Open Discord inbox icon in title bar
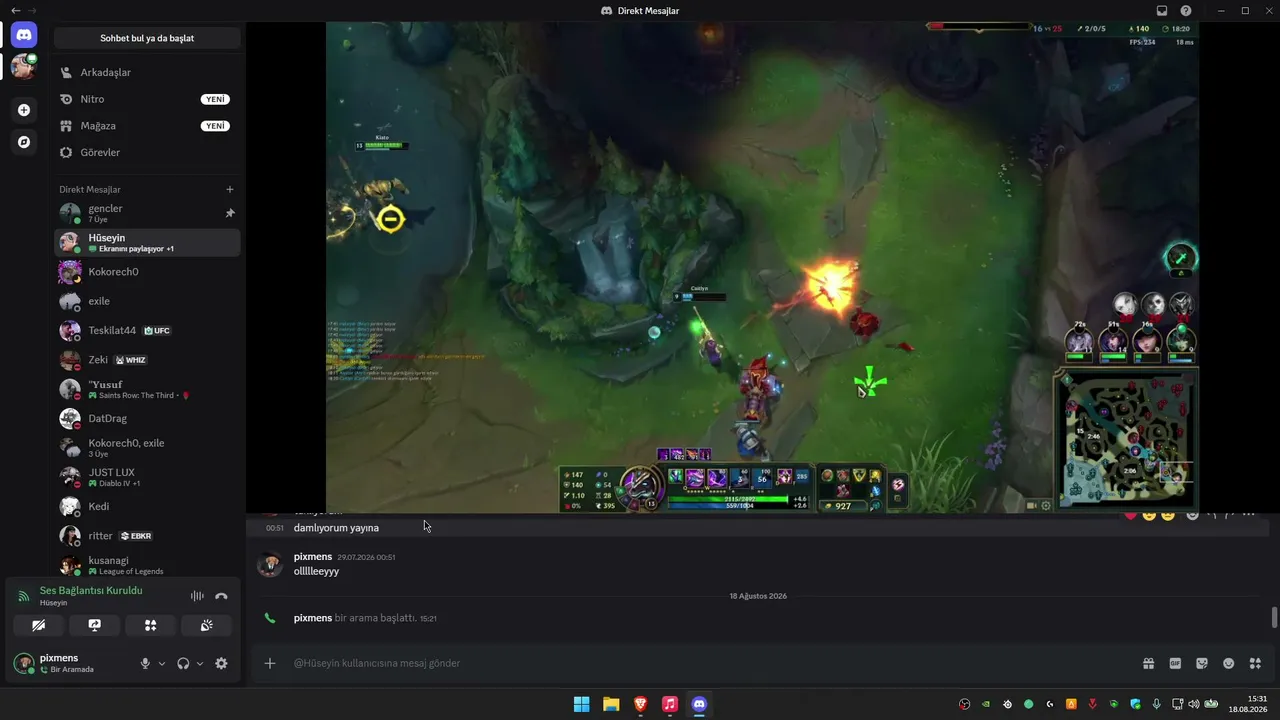Image resolution: width=1280 pixels, height=720 pixels. [1162, 11]
